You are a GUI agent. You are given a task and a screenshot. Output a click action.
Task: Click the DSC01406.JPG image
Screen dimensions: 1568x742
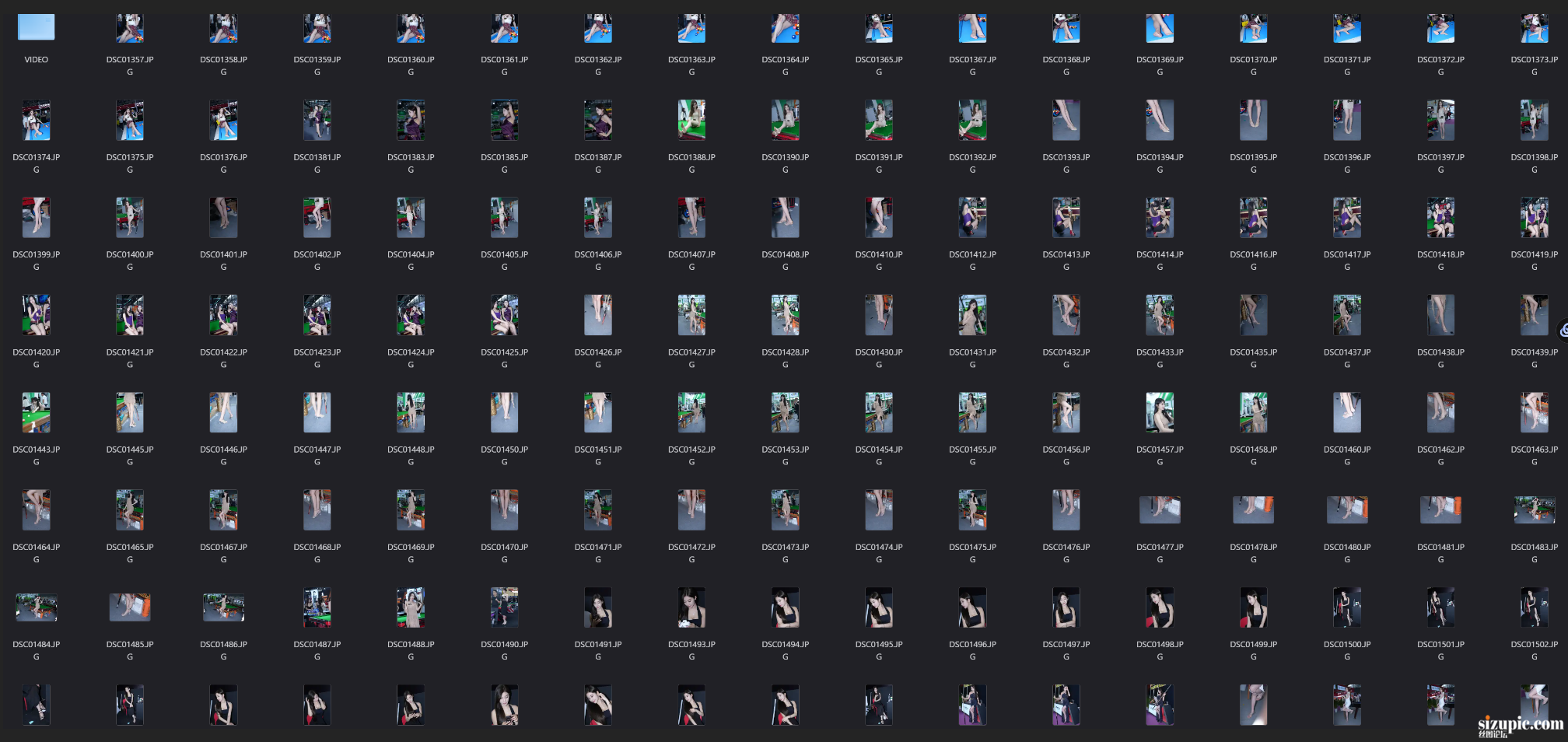598,217
